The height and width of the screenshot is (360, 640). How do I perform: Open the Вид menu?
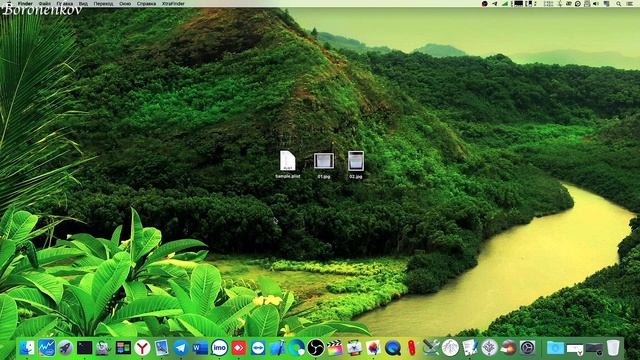(x=83, y=4)
